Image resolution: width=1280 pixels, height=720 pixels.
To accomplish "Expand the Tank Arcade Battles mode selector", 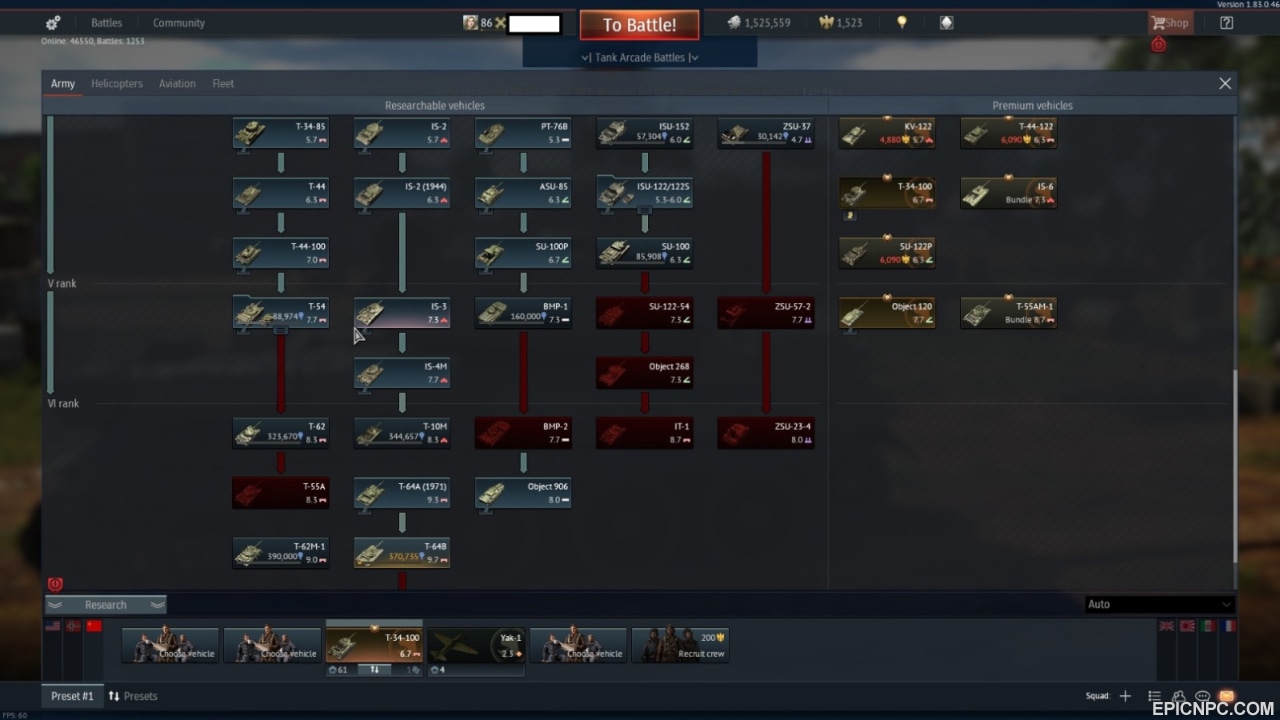I will (640, 57).
